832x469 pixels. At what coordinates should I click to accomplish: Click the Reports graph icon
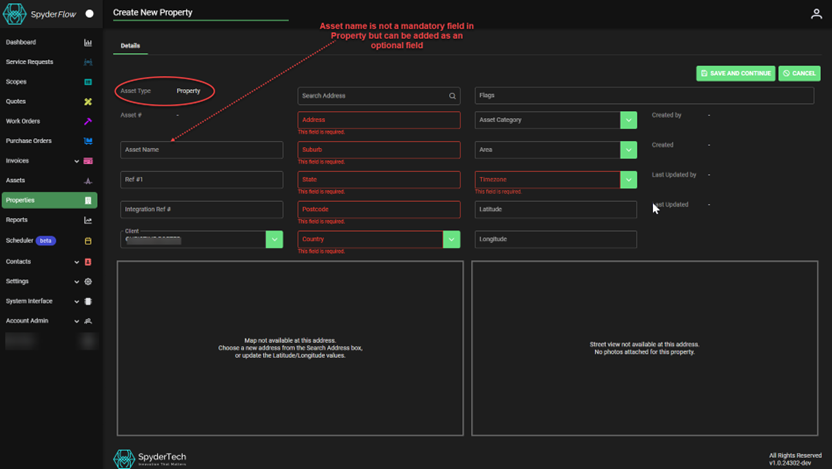pyautogui.click(x=88, y=220)
